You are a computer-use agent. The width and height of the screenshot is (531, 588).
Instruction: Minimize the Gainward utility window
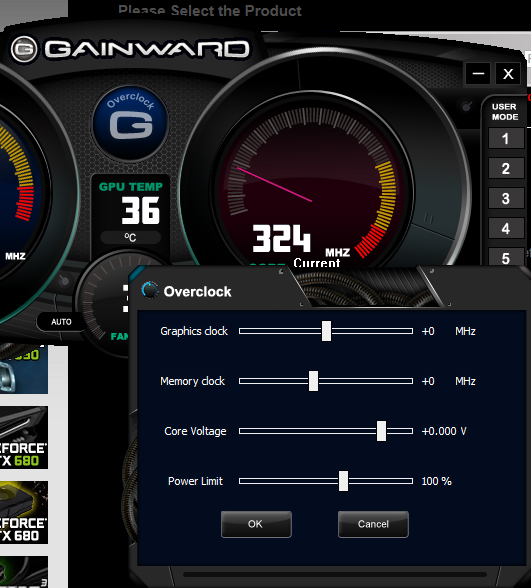click(478, 74)
